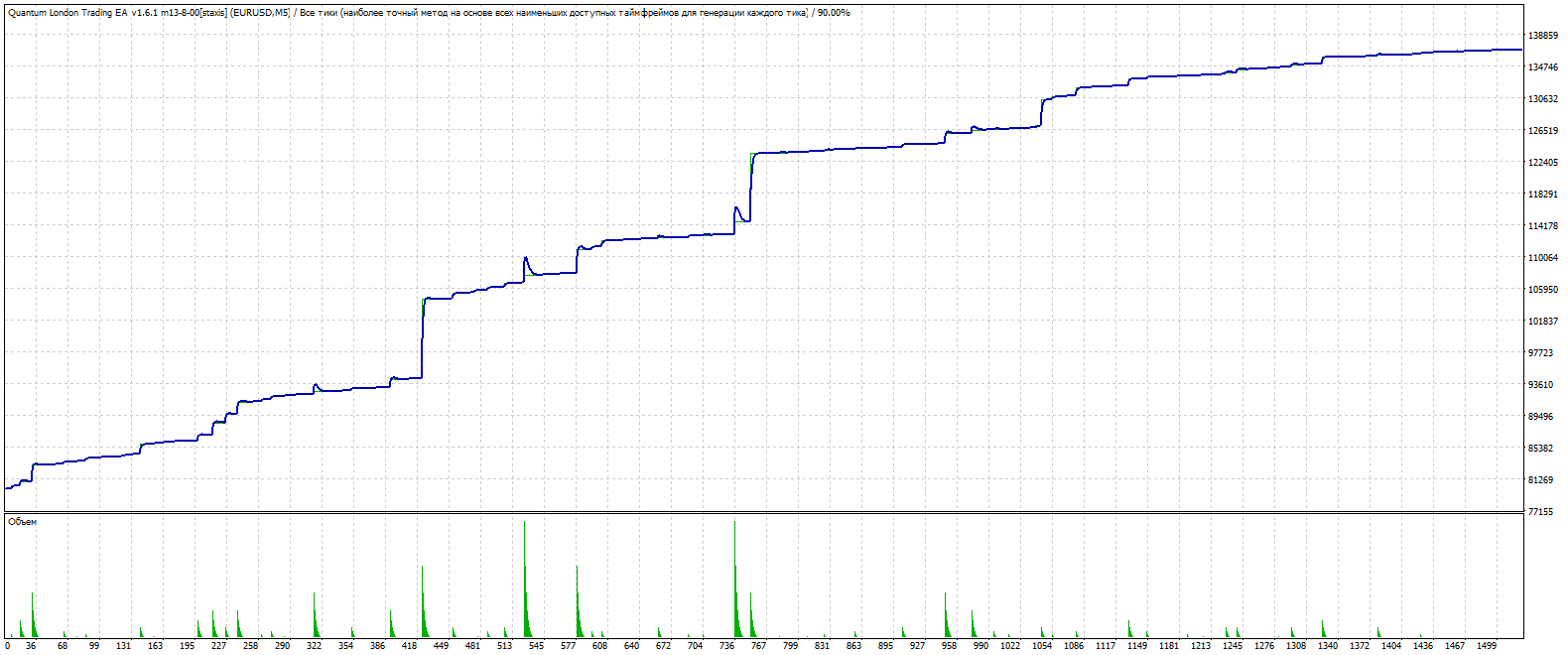Click the balance axis value 118291
This screenshot has height=655, width=1568.
[1543, 195]
